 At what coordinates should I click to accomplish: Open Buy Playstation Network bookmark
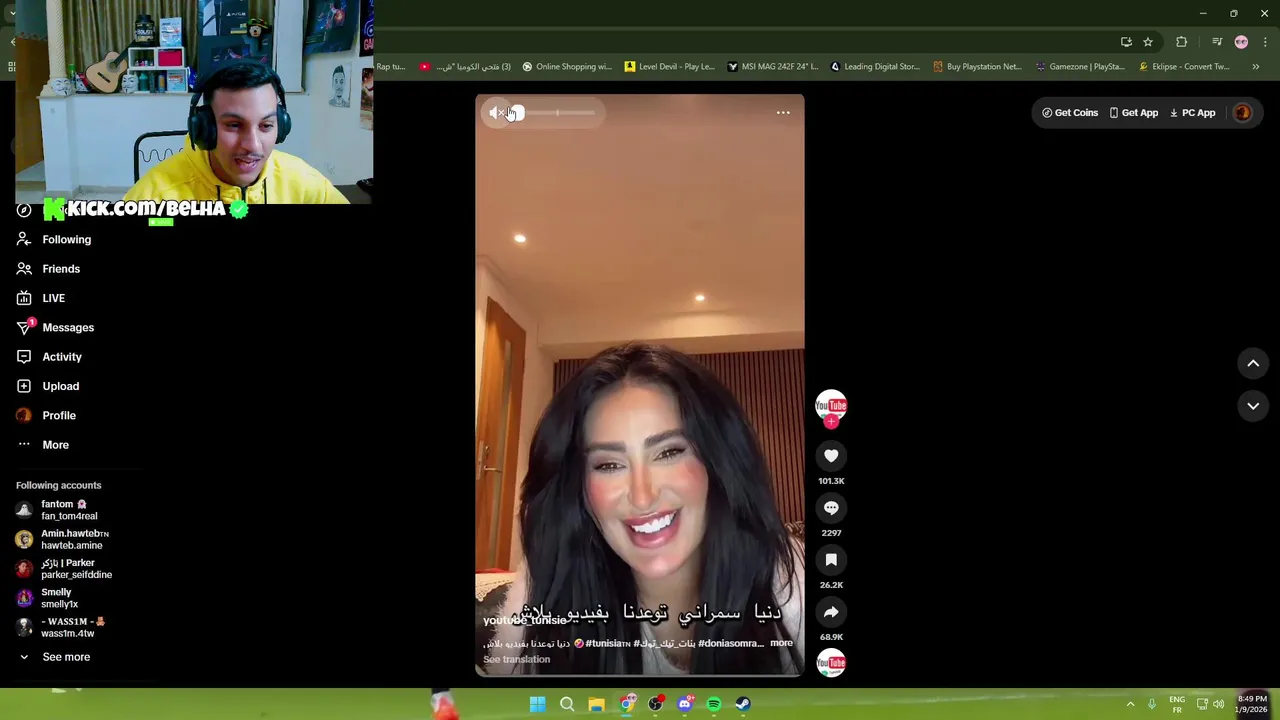tap(977, 67)
